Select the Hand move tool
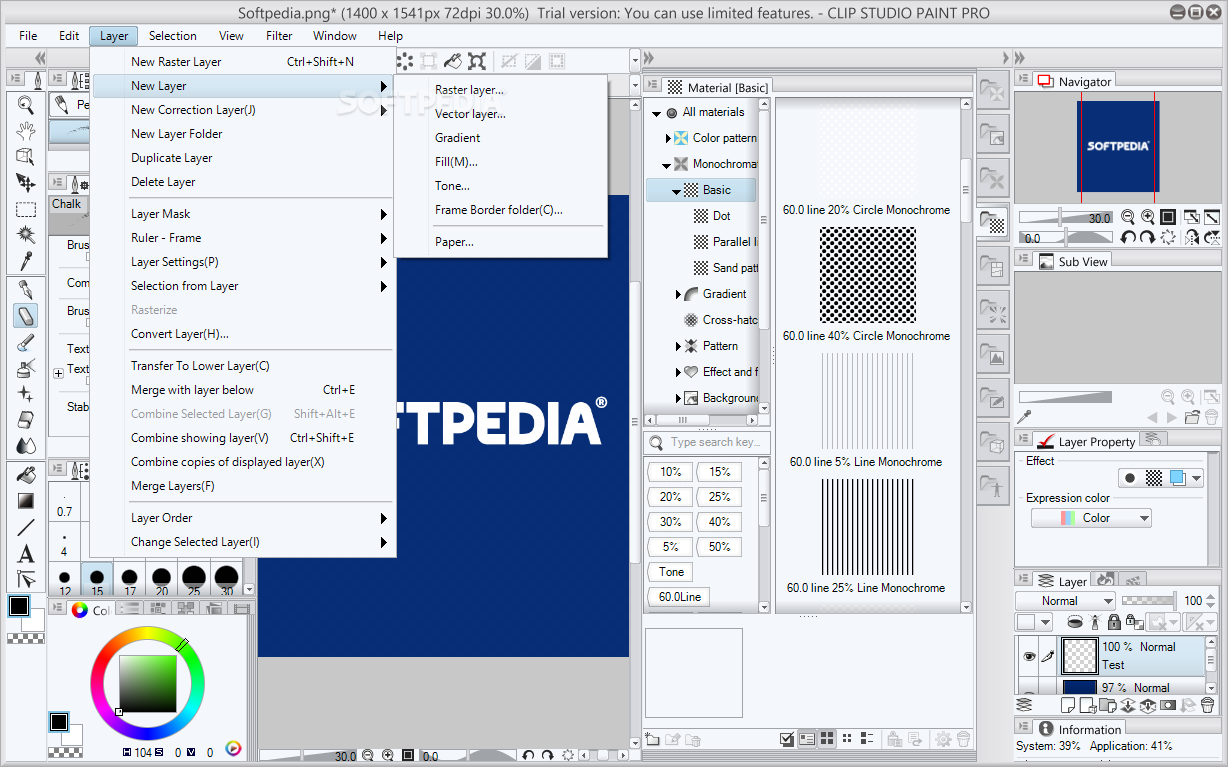Viewport: 1228px width, 767px height. pos(26,131)
